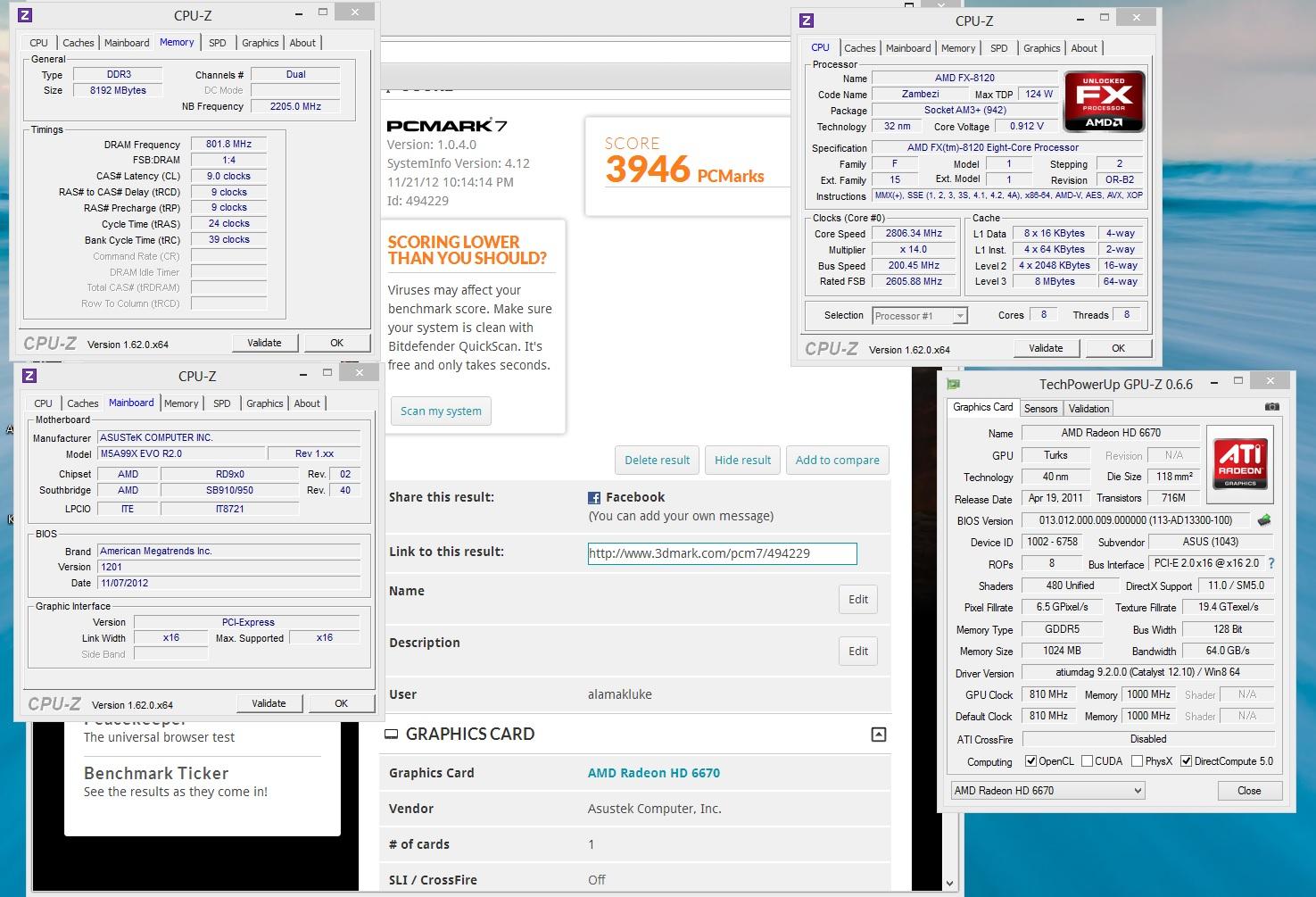Open About tab in CPU window
This screenshot has height=897, width=1316.
[1084, 48]
